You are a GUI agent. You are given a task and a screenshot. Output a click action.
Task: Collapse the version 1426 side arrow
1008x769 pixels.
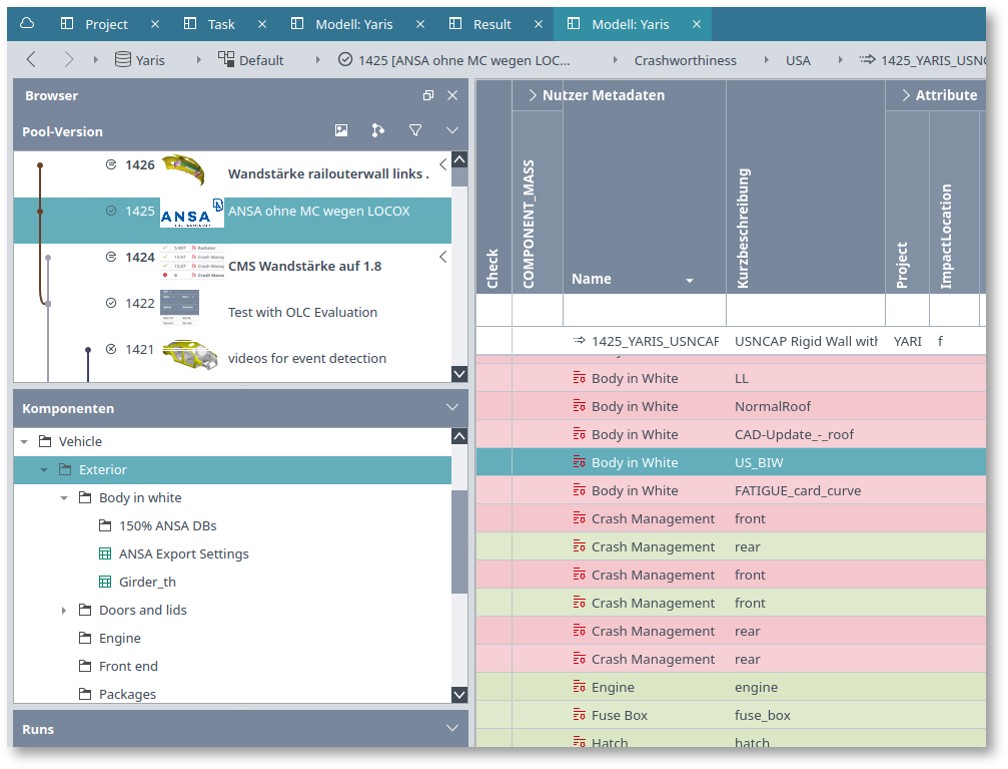(443, 166)
